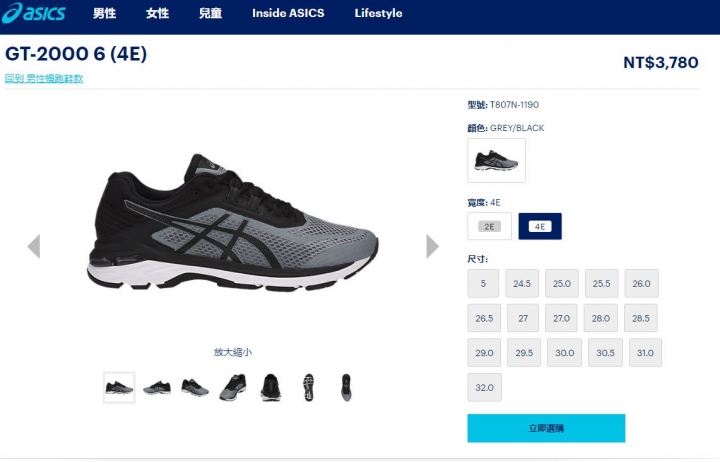
Task: Select the rear heel view thumbnail
Action: point(270,388)
